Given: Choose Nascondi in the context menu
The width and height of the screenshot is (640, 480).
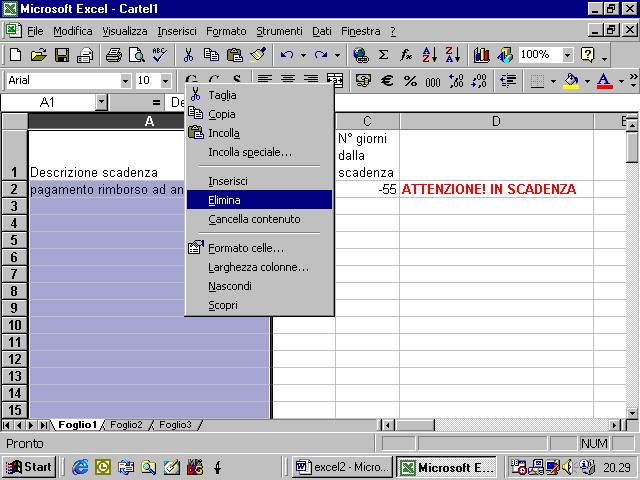Looking at the screenshot, I should tap(259, 286).
